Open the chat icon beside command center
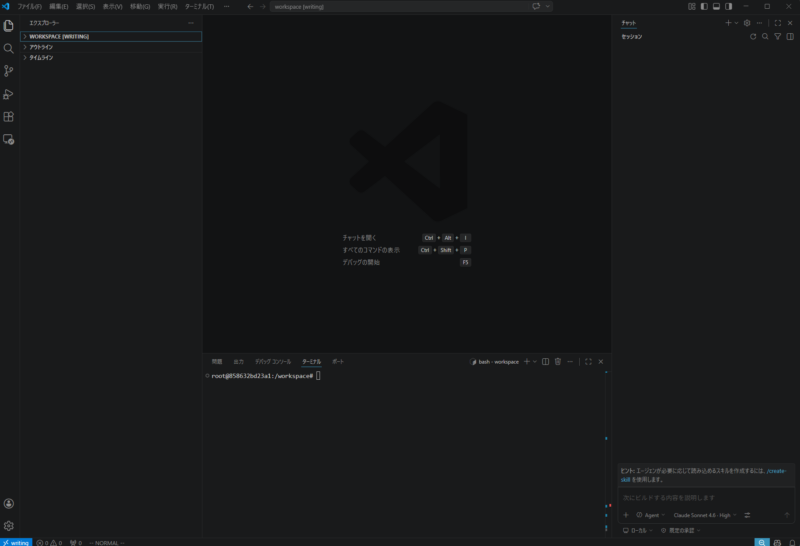This screenshot has width=800, height=546. [536, 7]
